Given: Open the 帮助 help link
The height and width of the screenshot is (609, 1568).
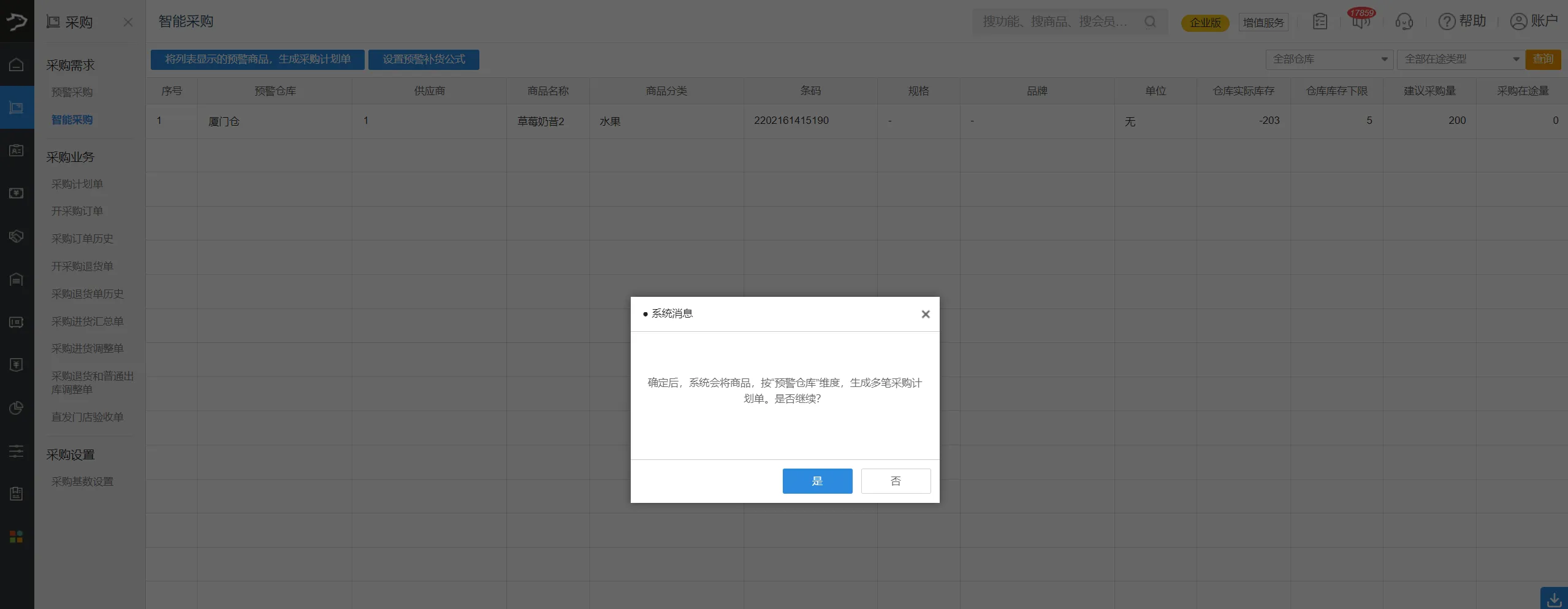Looking at the screenshot, I should point(1463,21).
